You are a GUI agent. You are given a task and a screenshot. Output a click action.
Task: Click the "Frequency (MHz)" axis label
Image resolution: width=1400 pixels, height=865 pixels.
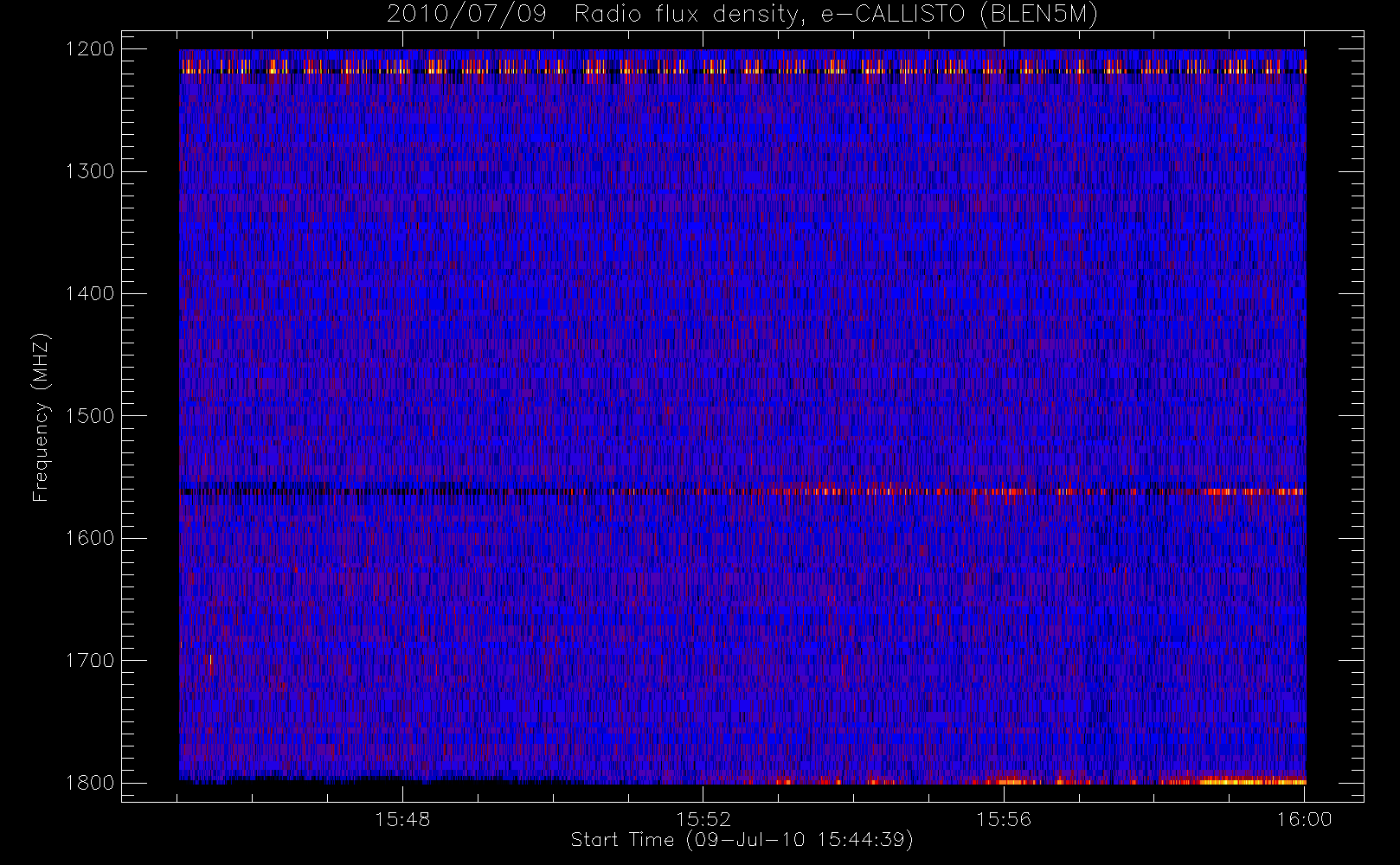pyautogui.click(x=41, y=417)
